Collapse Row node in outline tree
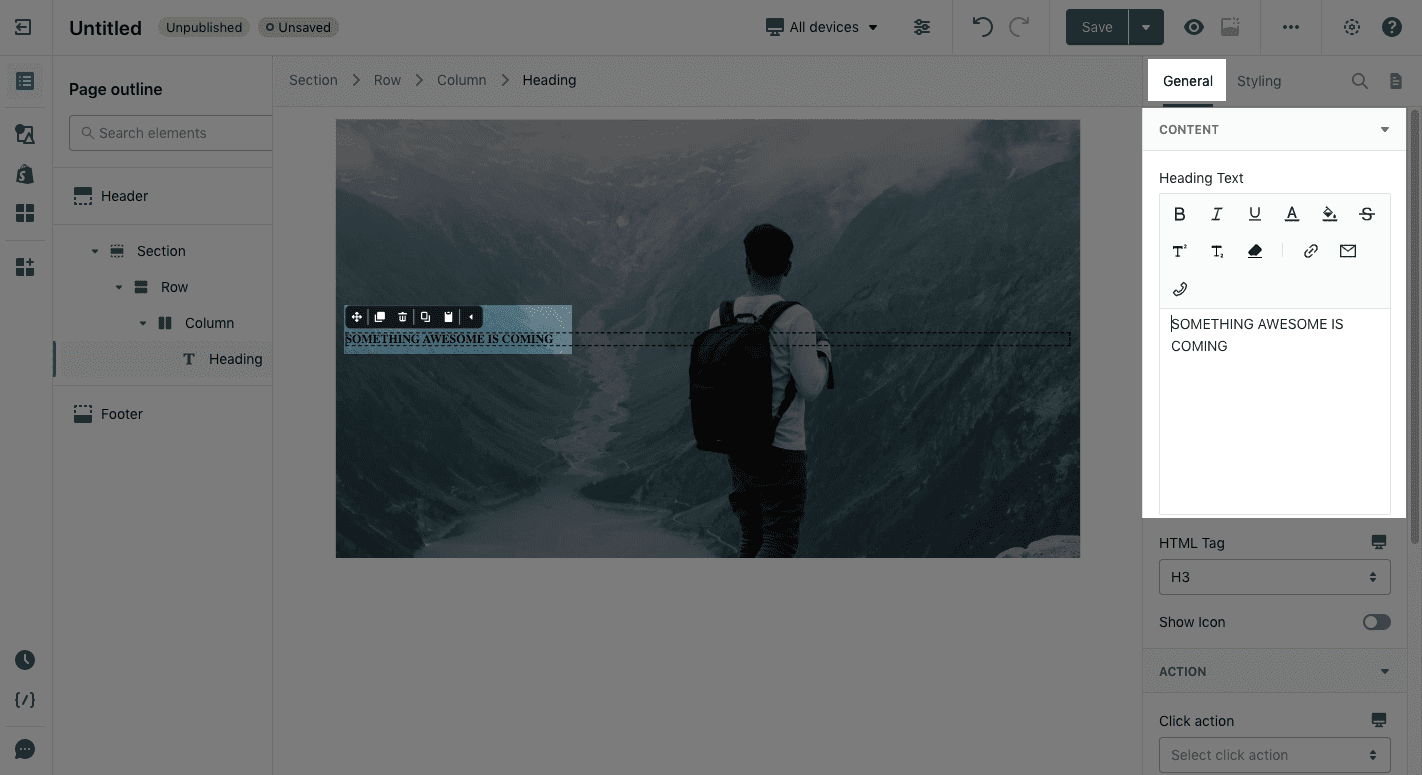Viewport: 1422px width, 775px height. [x=119, y=287]
